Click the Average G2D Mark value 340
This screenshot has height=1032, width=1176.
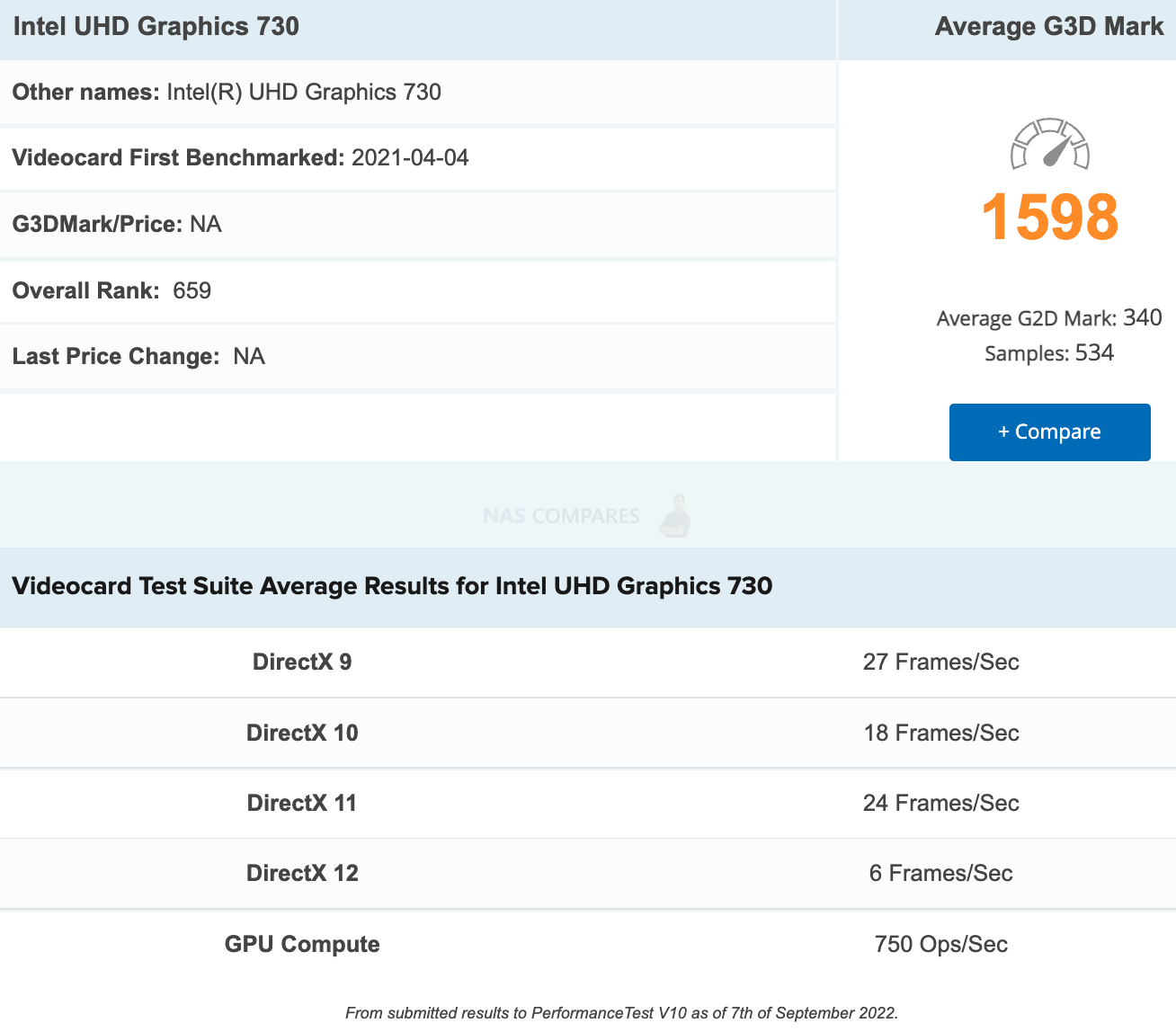coord(1143,317)
